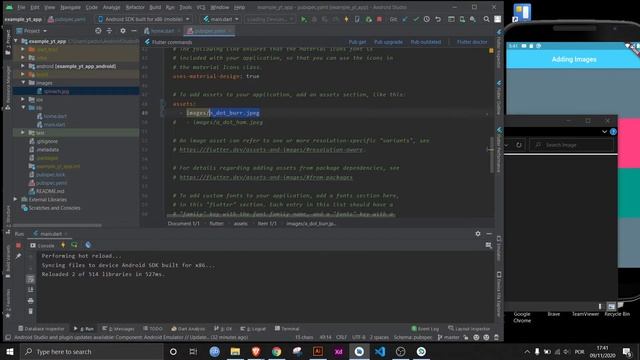Click the green Run app button

click(x=303, y=19)
